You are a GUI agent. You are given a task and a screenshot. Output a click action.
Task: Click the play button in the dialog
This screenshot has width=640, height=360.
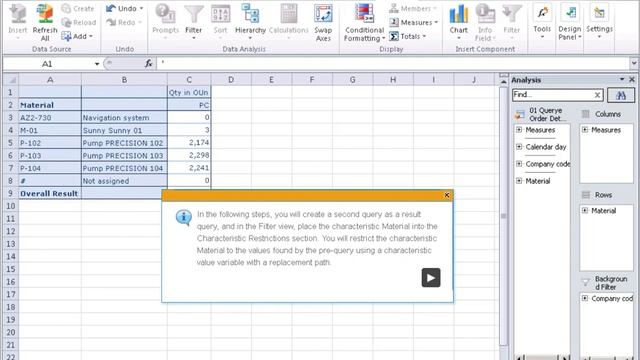click(x=431, y=278)
